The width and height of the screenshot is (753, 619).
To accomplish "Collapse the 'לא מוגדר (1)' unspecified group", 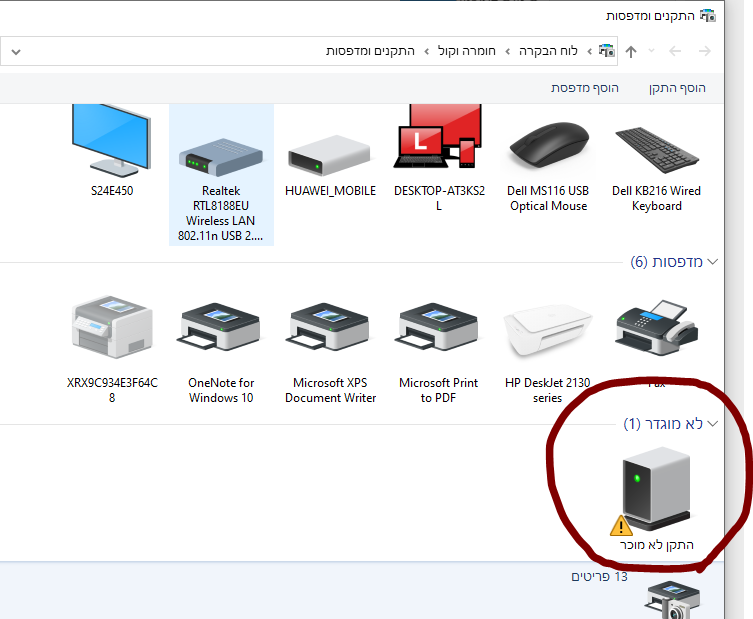I will click(713, 424).
